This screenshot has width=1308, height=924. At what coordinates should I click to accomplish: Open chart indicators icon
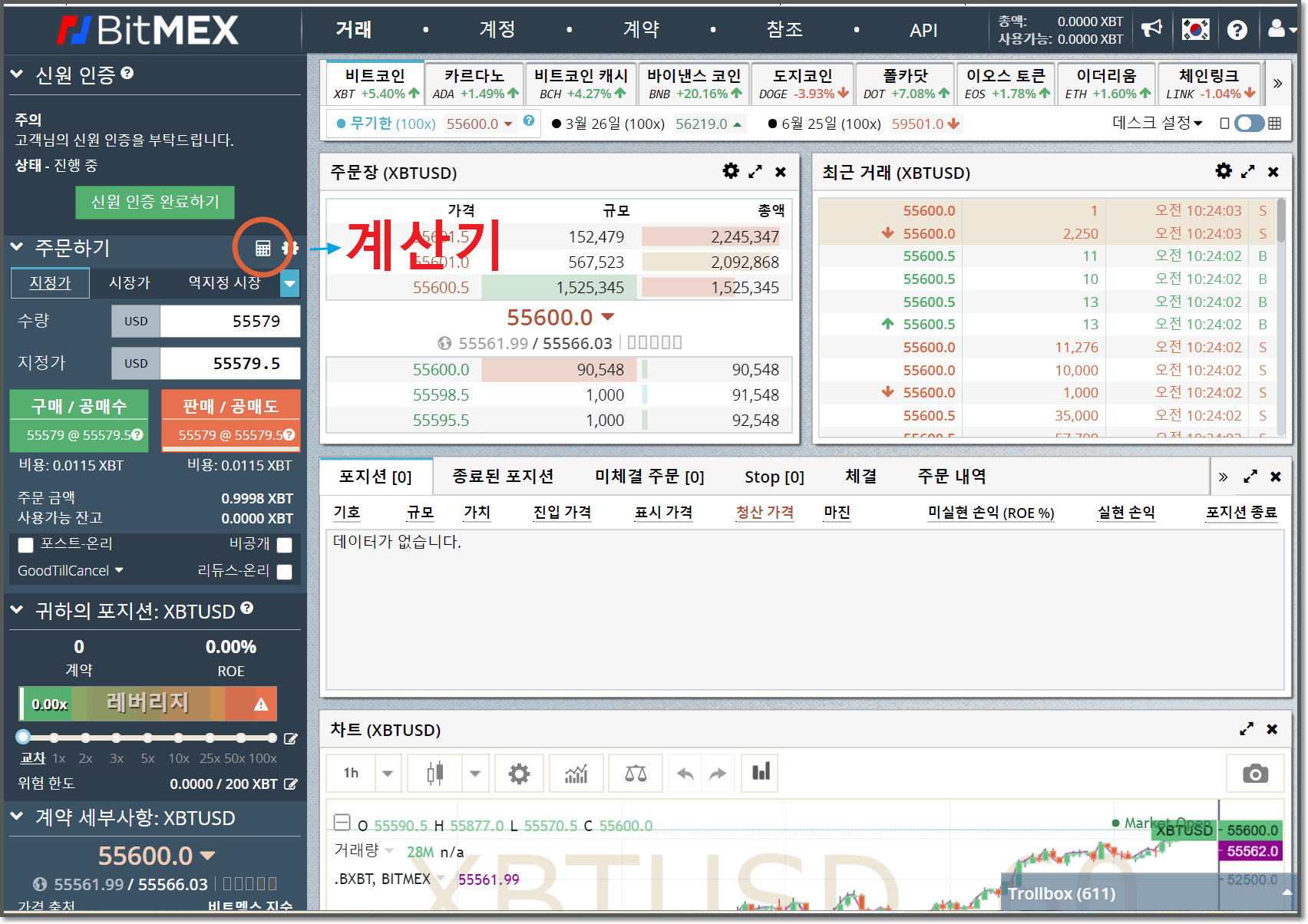pos(576,773)
